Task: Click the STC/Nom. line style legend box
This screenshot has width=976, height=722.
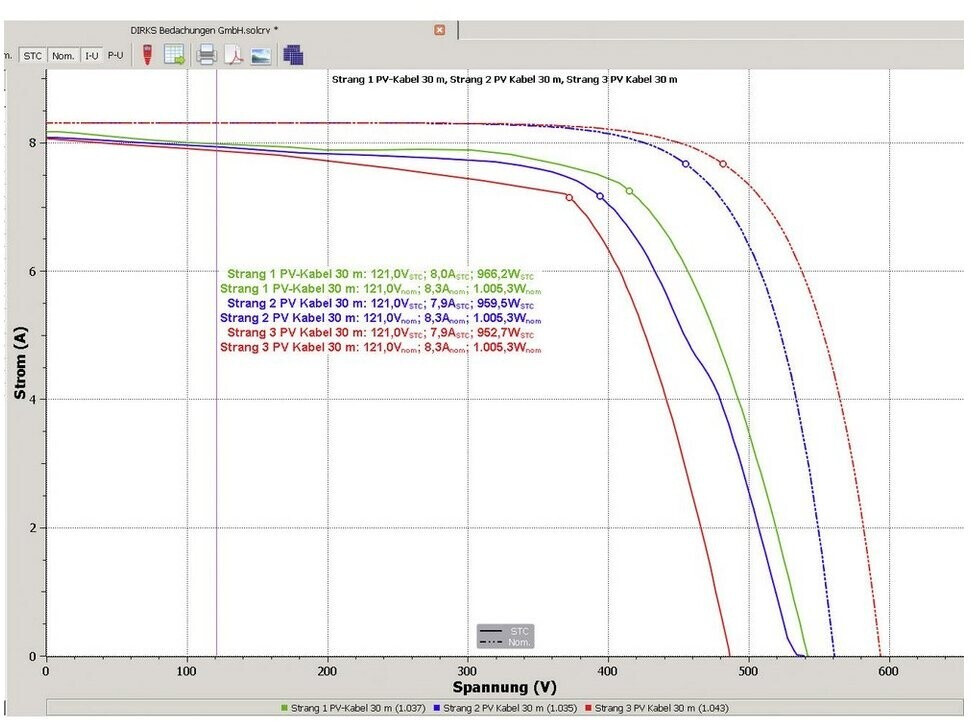Action: click(x=505, y=636)
